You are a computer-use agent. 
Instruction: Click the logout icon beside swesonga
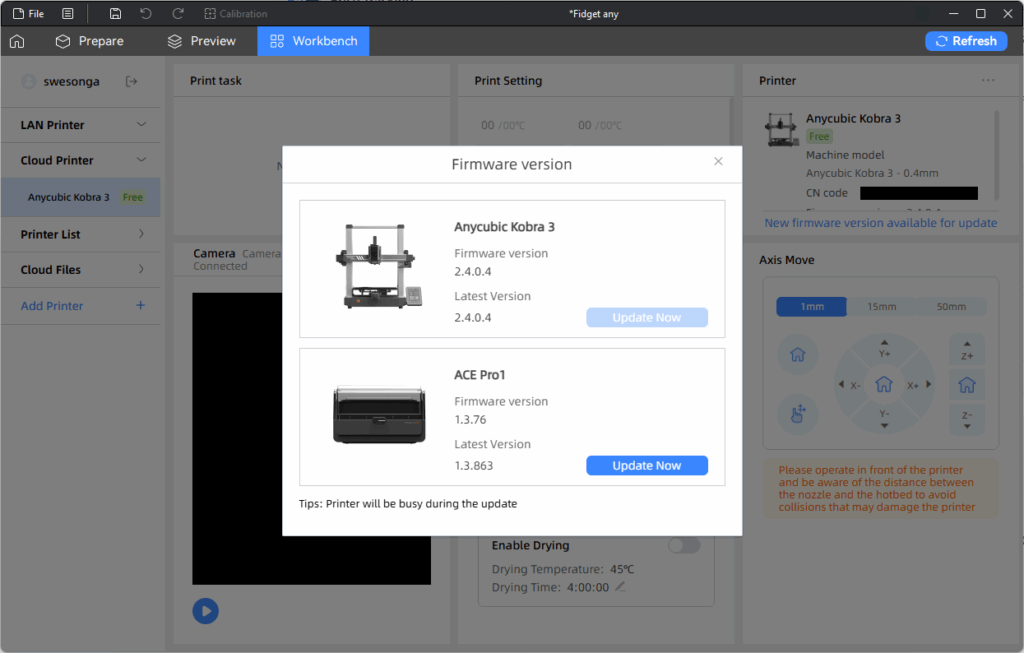pyautogui.click(x=131, y=81)
